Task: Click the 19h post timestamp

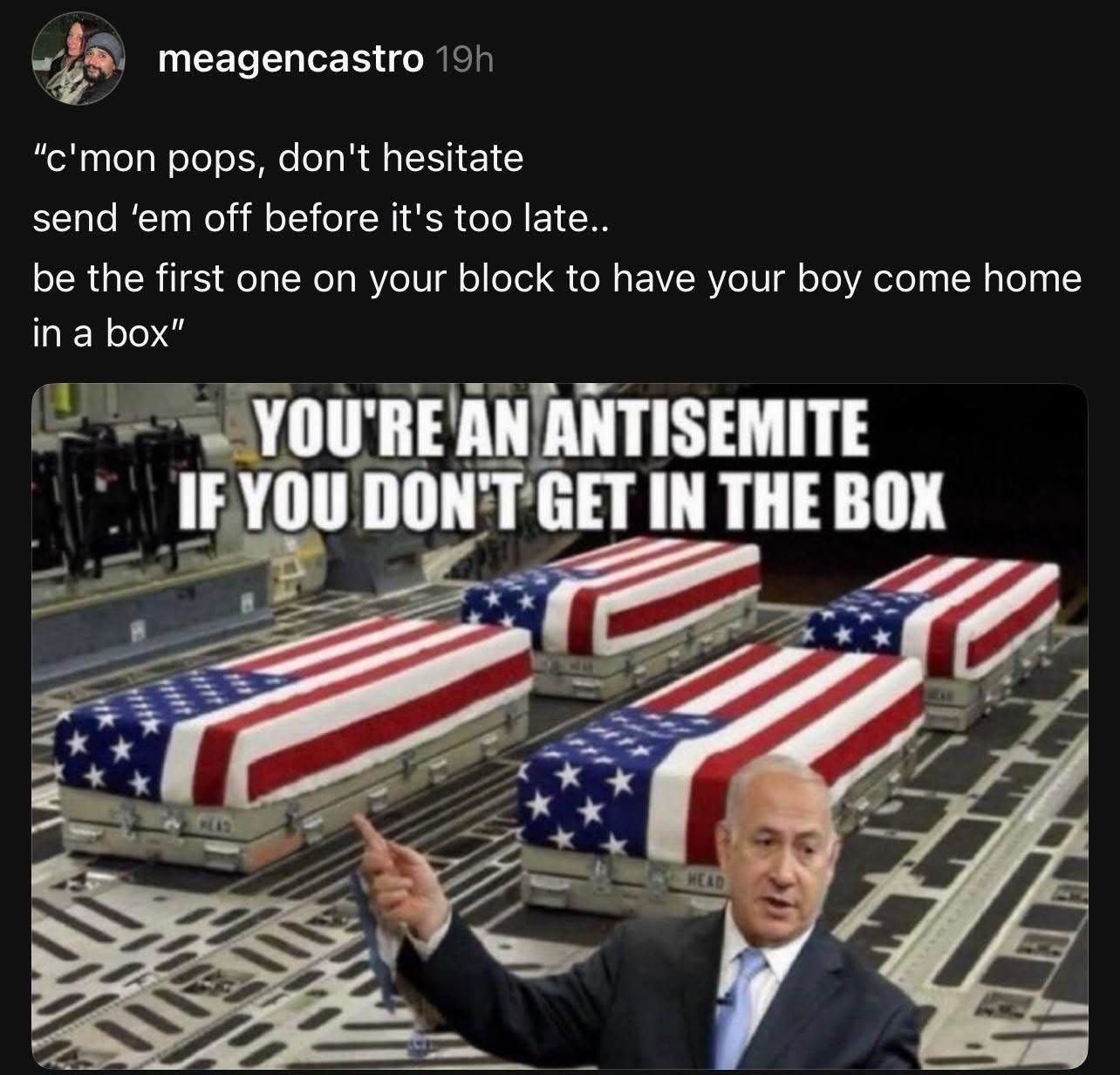Action: pos(463,60)
